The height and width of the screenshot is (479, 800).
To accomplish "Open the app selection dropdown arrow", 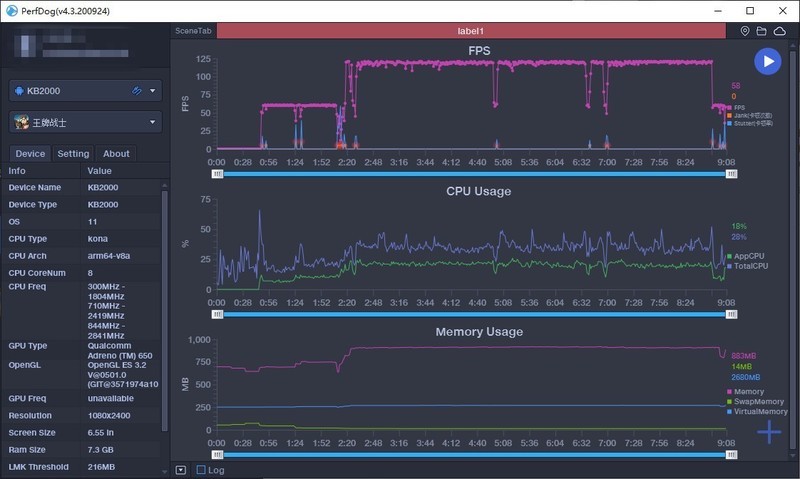I will pyautogui.click(x=153, y=122).
